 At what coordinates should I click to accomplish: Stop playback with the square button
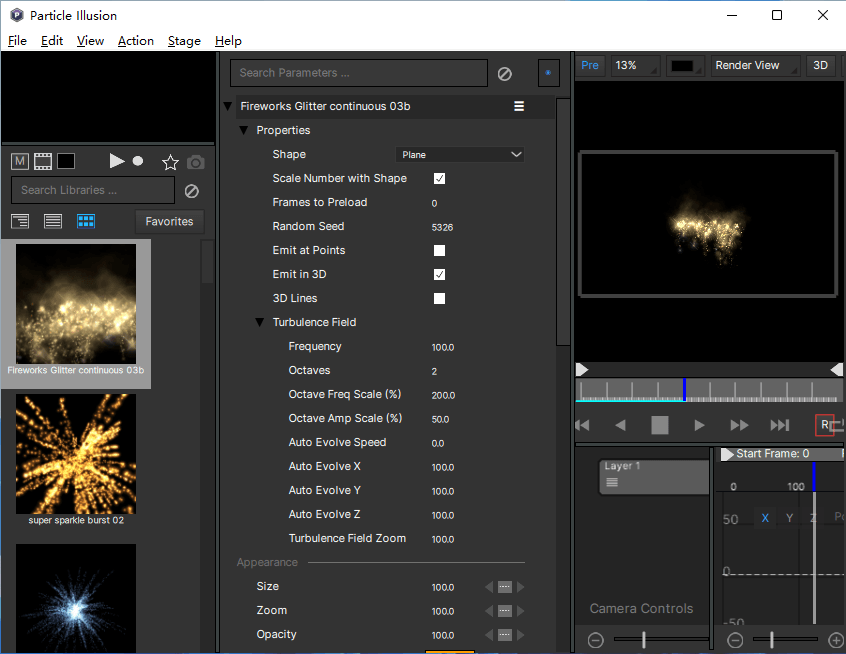659,425
